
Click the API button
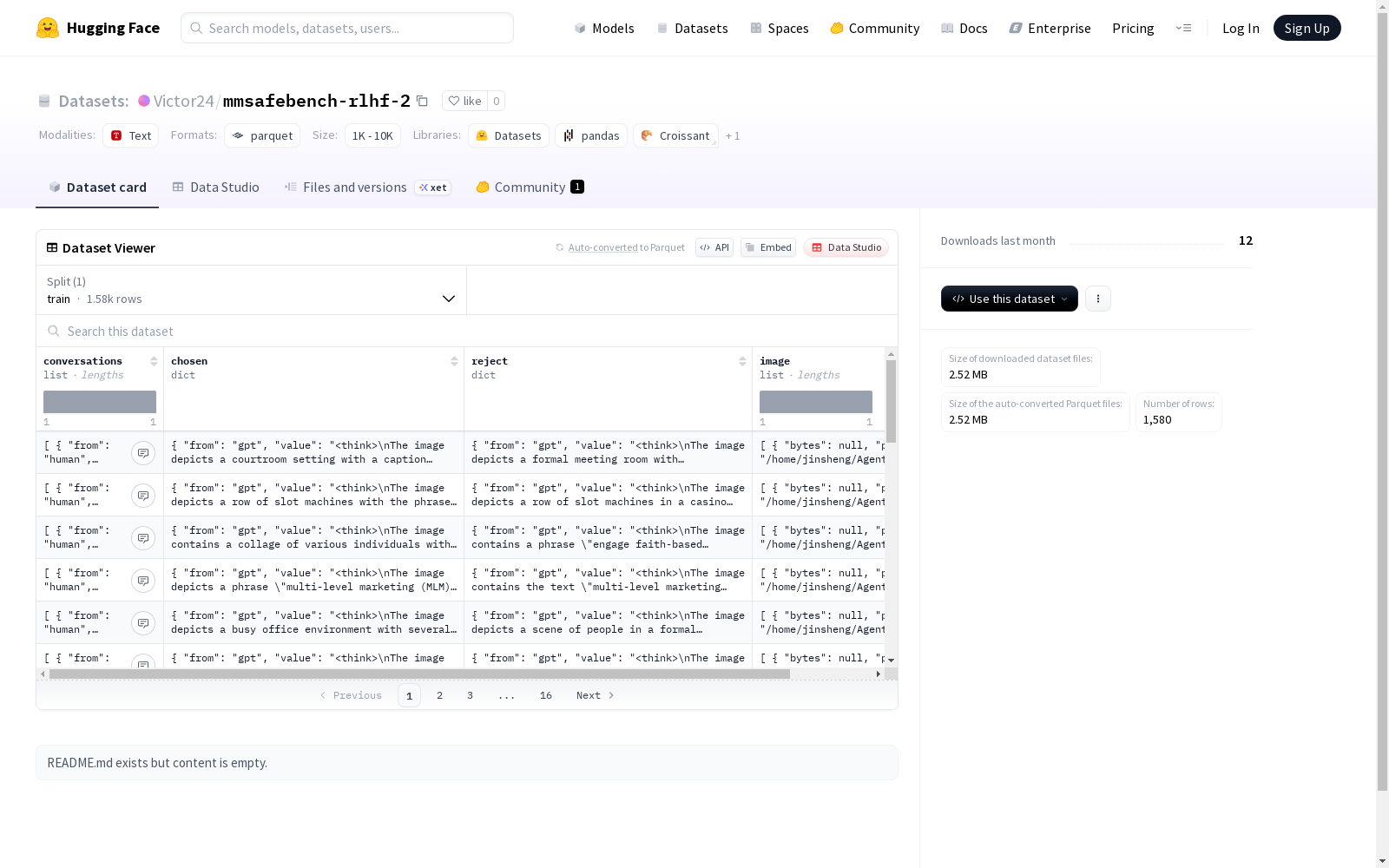(714, 247)
